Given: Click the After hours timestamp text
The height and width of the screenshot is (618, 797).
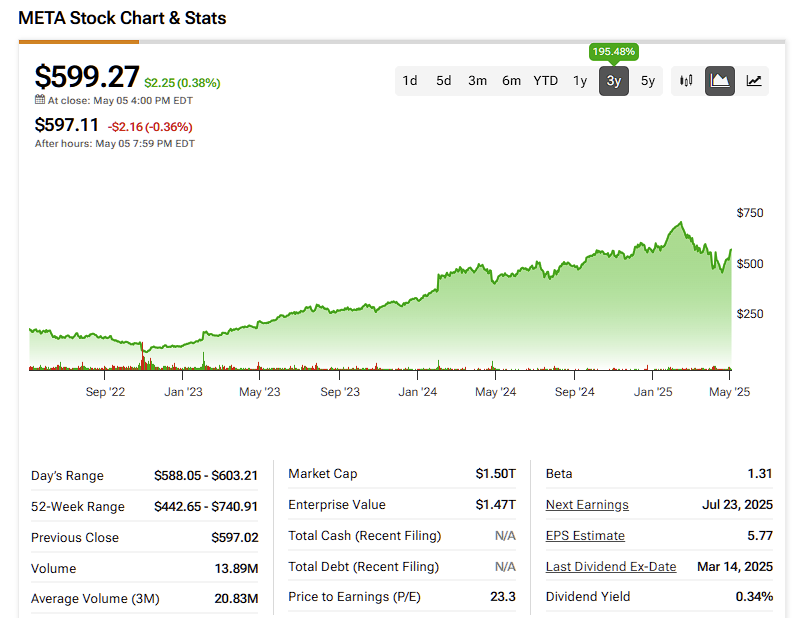Looking at the screenshot, I should coord(115,144).
